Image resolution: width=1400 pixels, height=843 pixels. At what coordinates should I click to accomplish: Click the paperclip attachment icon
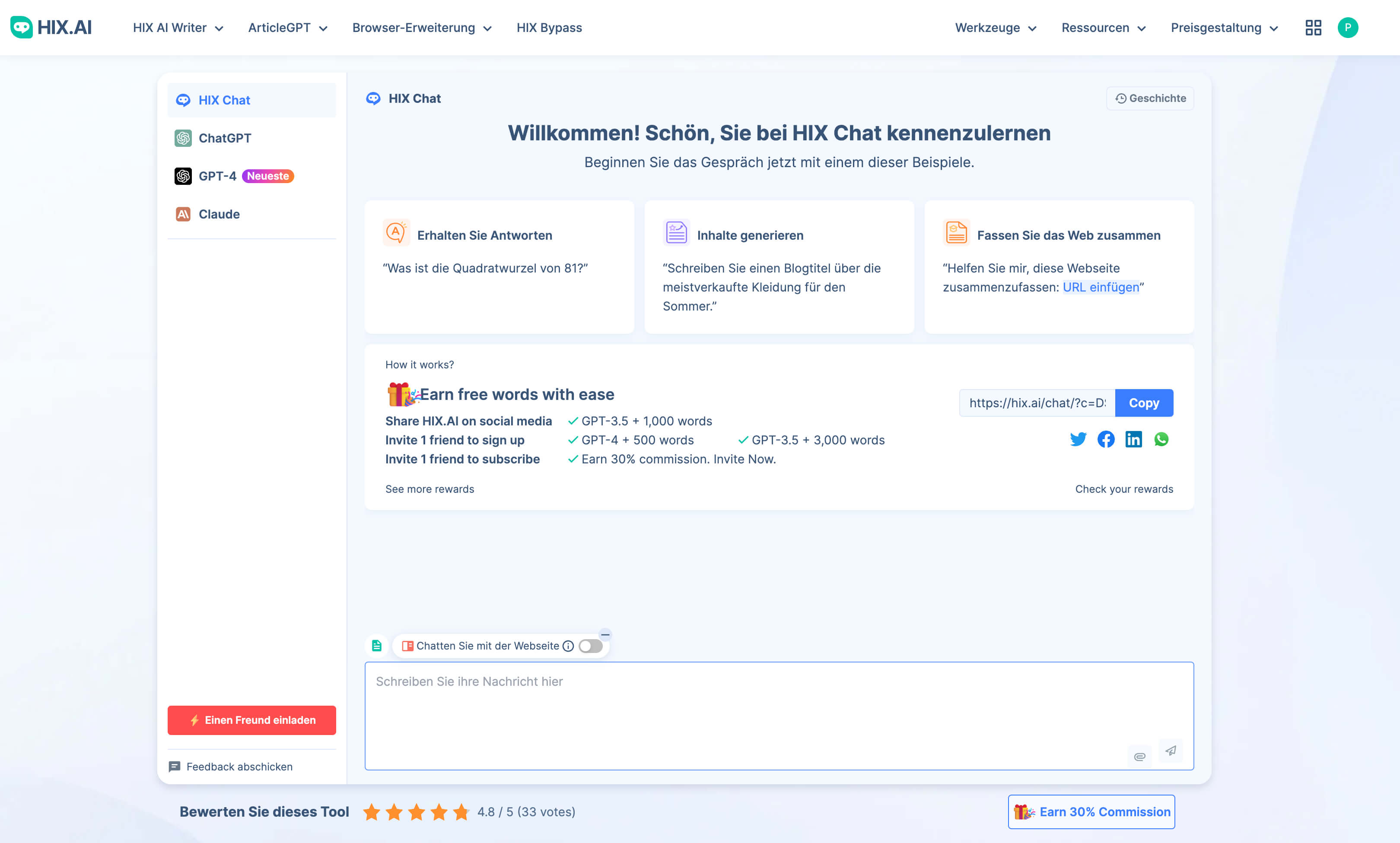[x=1139, y=757]
